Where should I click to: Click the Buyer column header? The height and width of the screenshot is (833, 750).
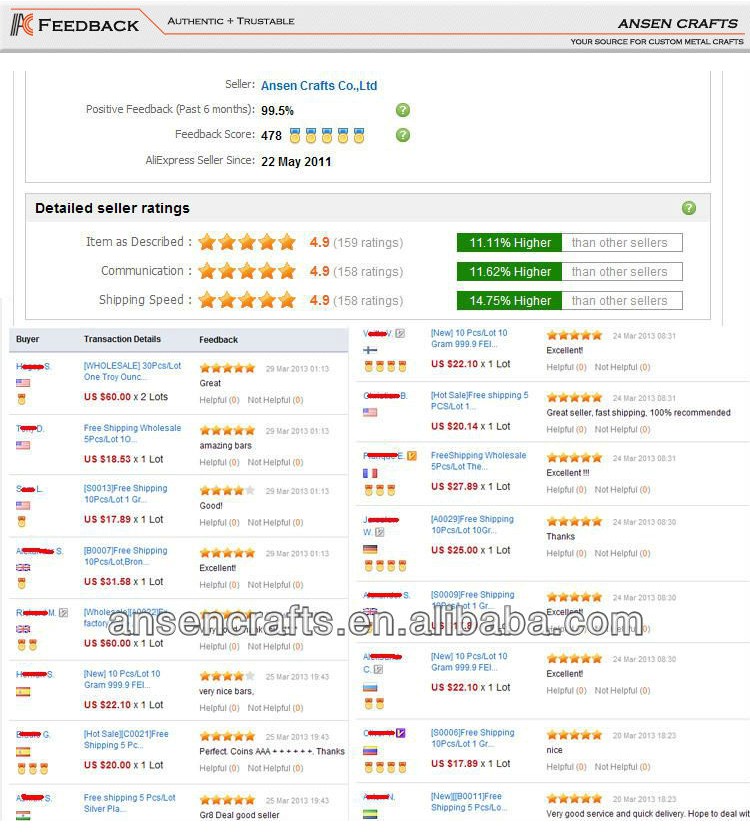(28, 339)
